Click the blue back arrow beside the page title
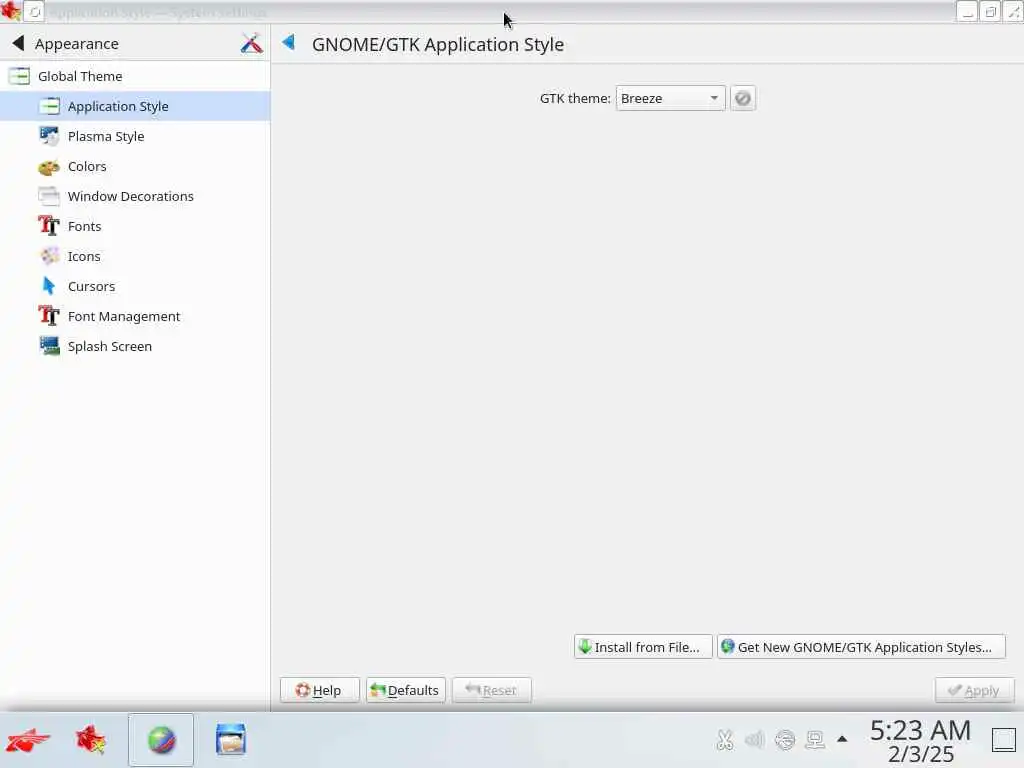 289,43
